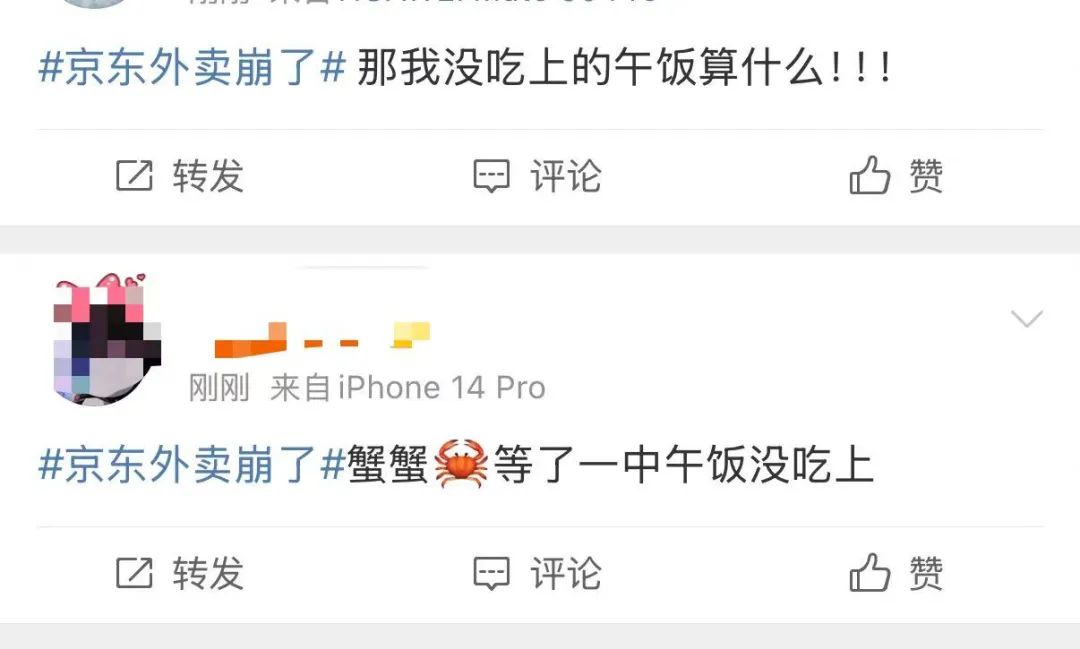Image resolution: width=1080 pixels, height=649 pixels.
Task: Click the 转发 label under the 午饭算什么 post
Action: tap(208, 175)
